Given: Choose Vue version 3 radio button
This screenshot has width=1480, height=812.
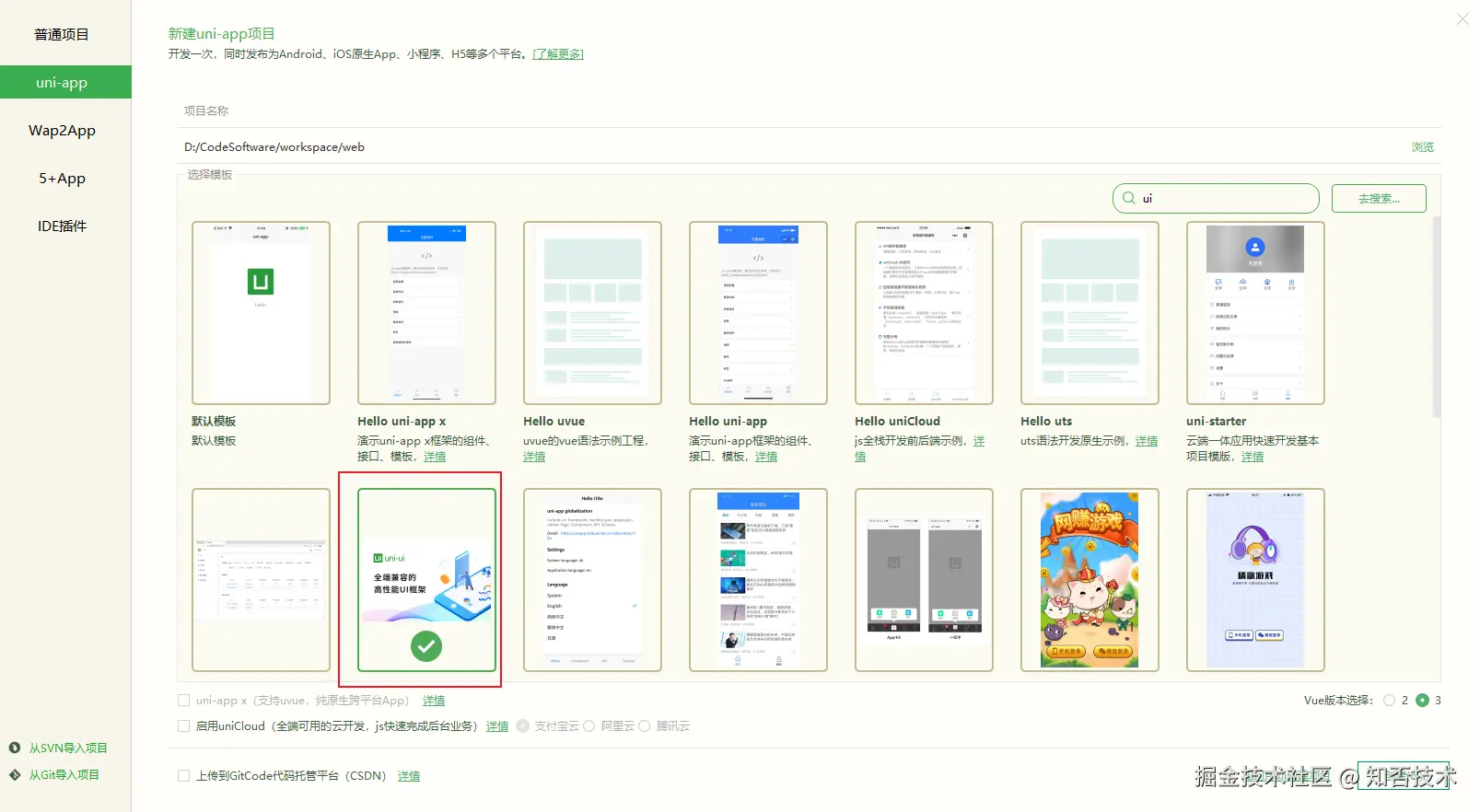Looking at the screenshot, I should coord(1423,701).
